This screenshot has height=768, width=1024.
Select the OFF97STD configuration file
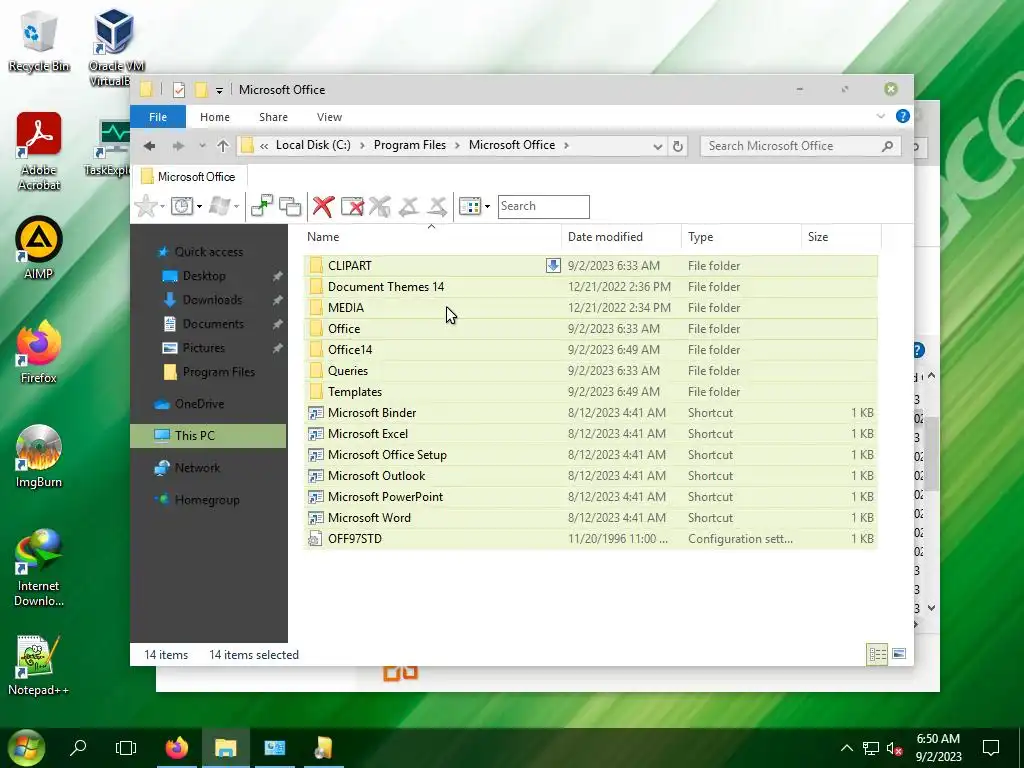coord(590,539)
